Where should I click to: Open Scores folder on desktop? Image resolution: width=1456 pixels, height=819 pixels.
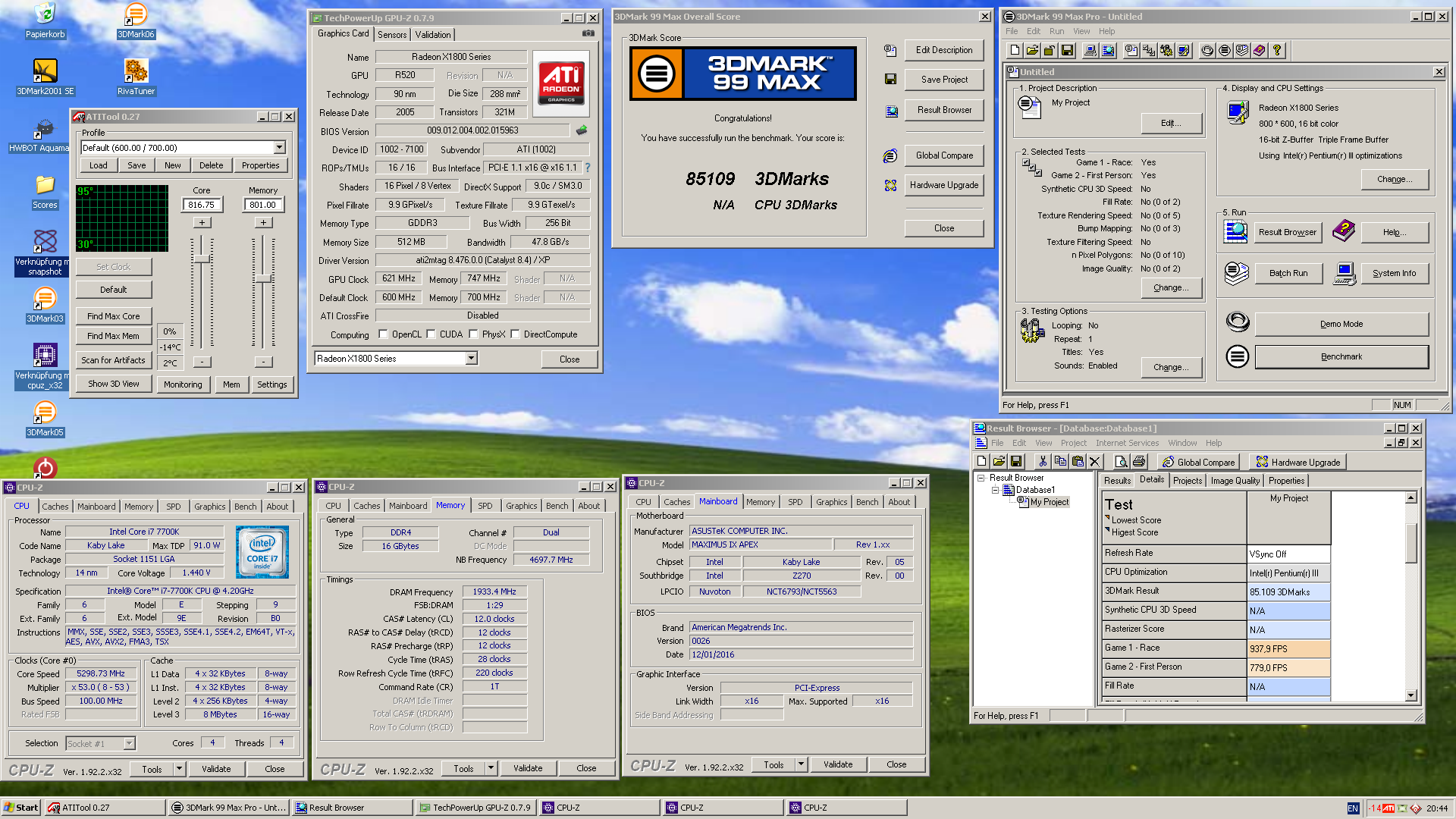click(x=45, y=192)
